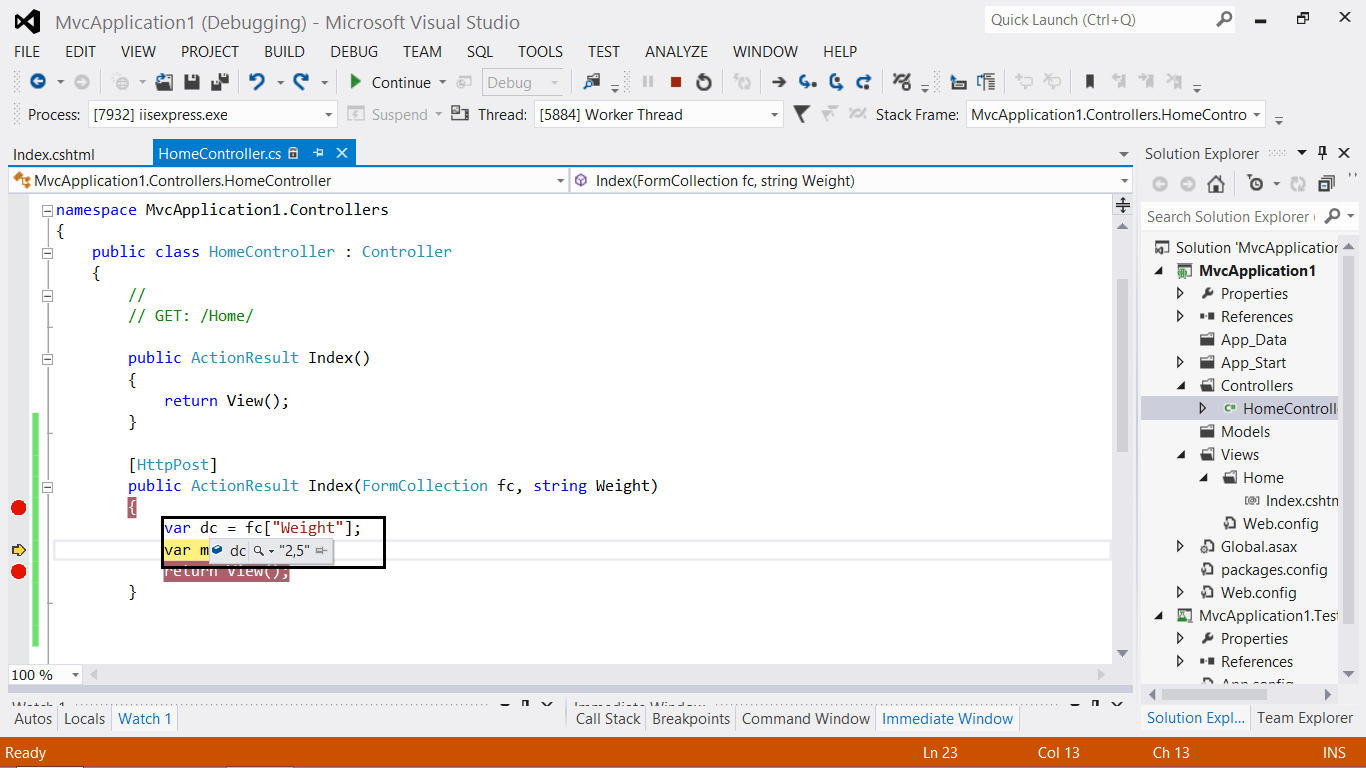Open the ANALYZE menu
The height and width of the screenshot is (768, 1366).
click(676, 51)
